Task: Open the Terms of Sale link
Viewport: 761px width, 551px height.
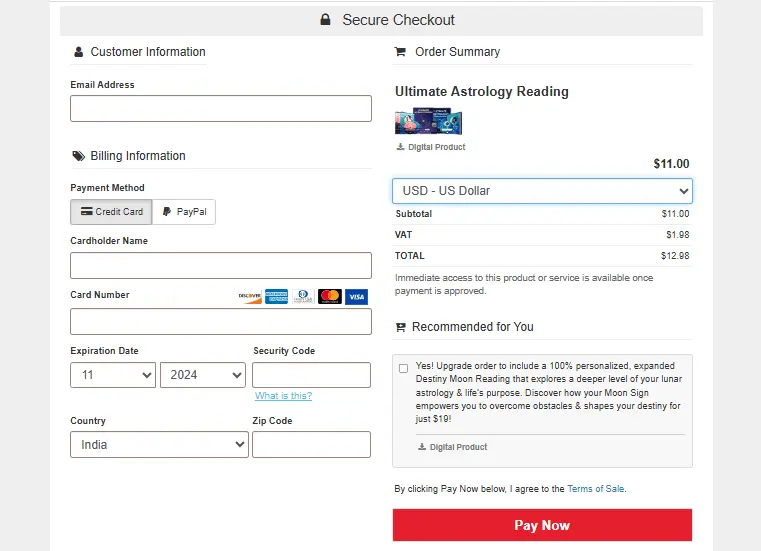Action: [595, 489]
